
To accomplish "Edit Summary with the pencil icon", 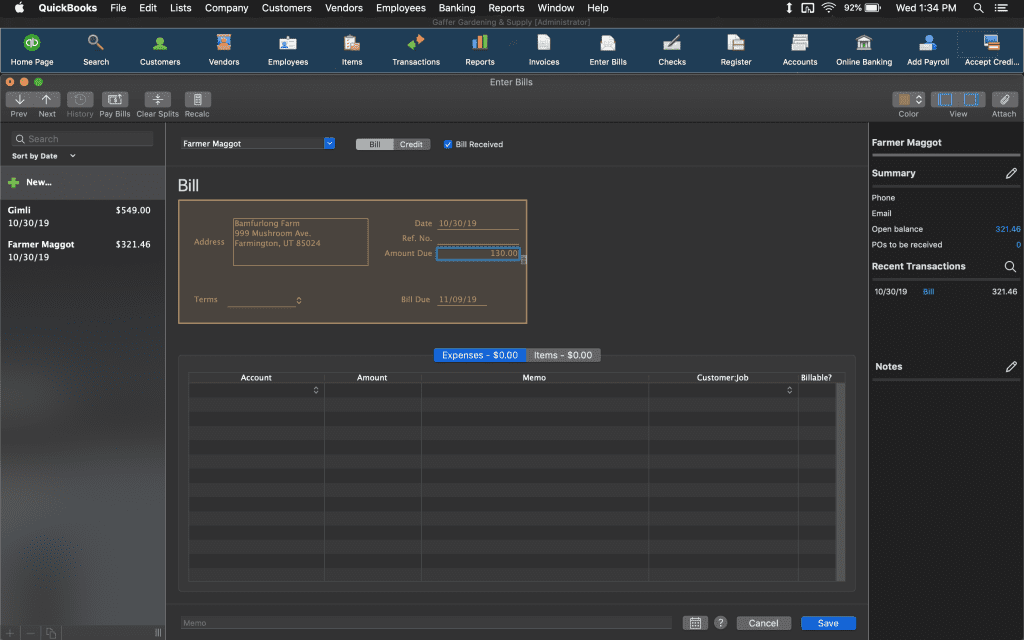I will [1011, 173].
